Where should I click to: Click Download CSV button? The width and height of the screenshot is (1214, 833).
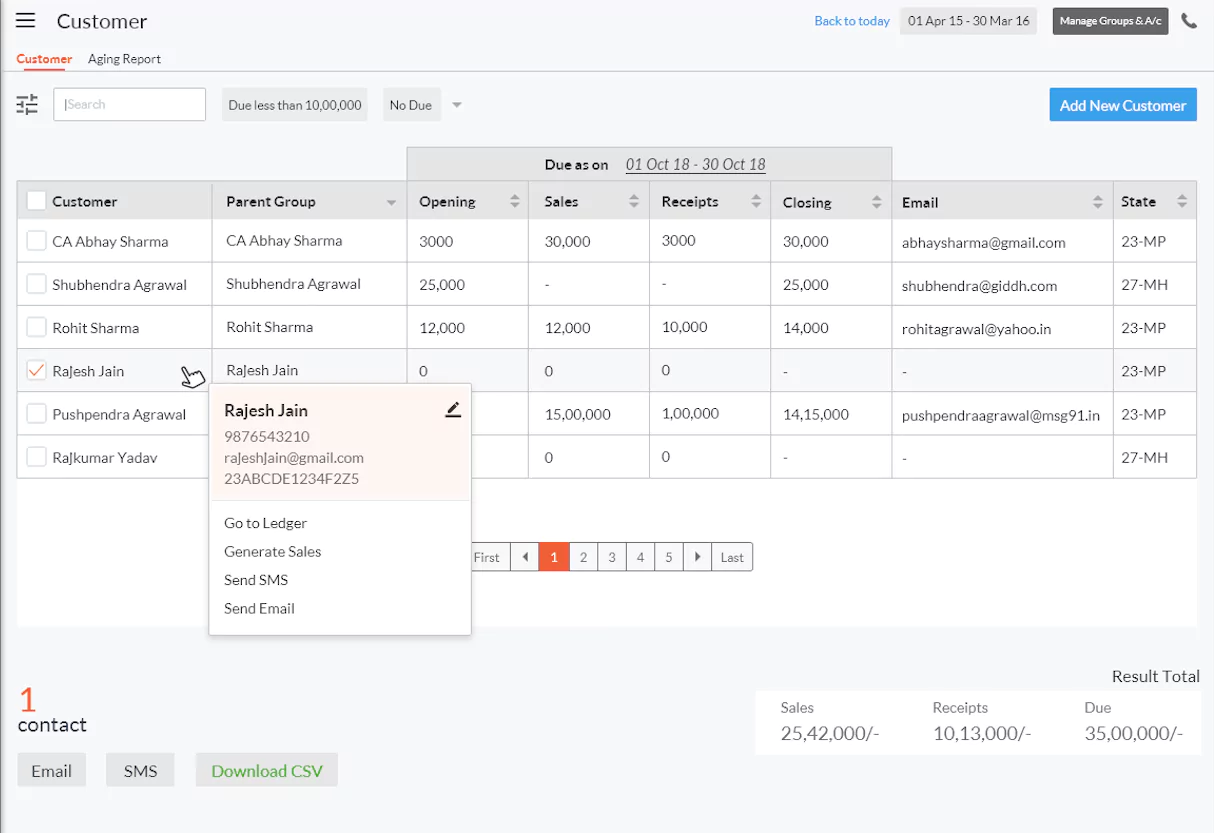click(267, 770)
